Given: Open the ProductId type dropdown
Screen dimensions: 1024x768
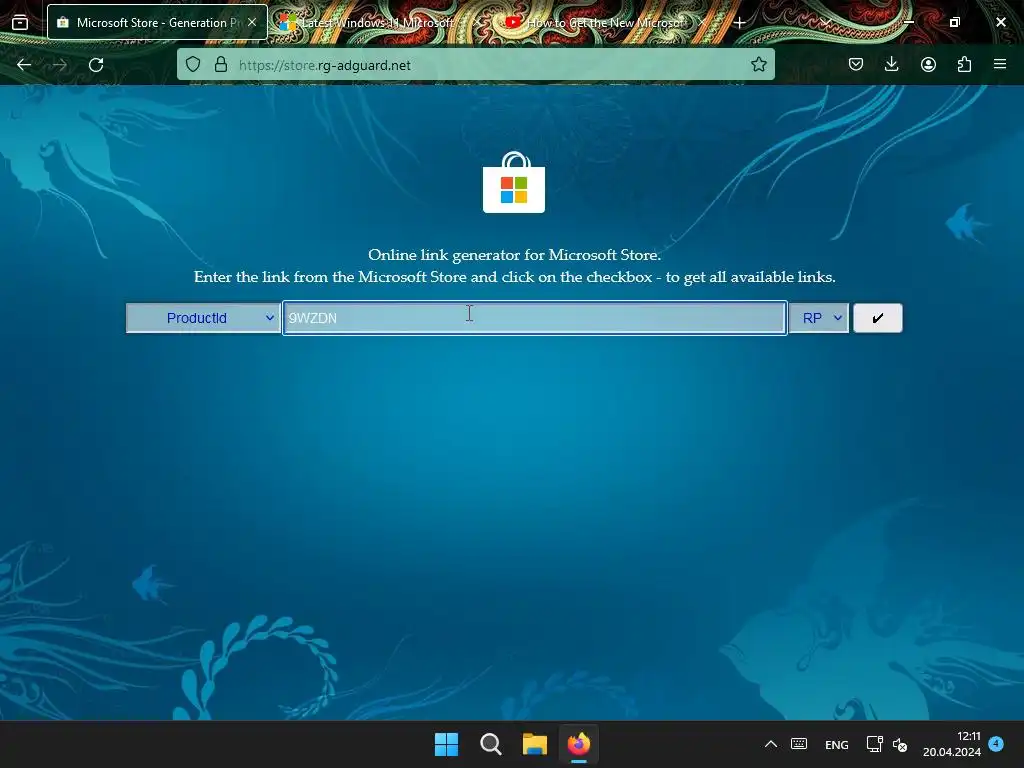Looking at the screenshot, I should pos(203,318).
